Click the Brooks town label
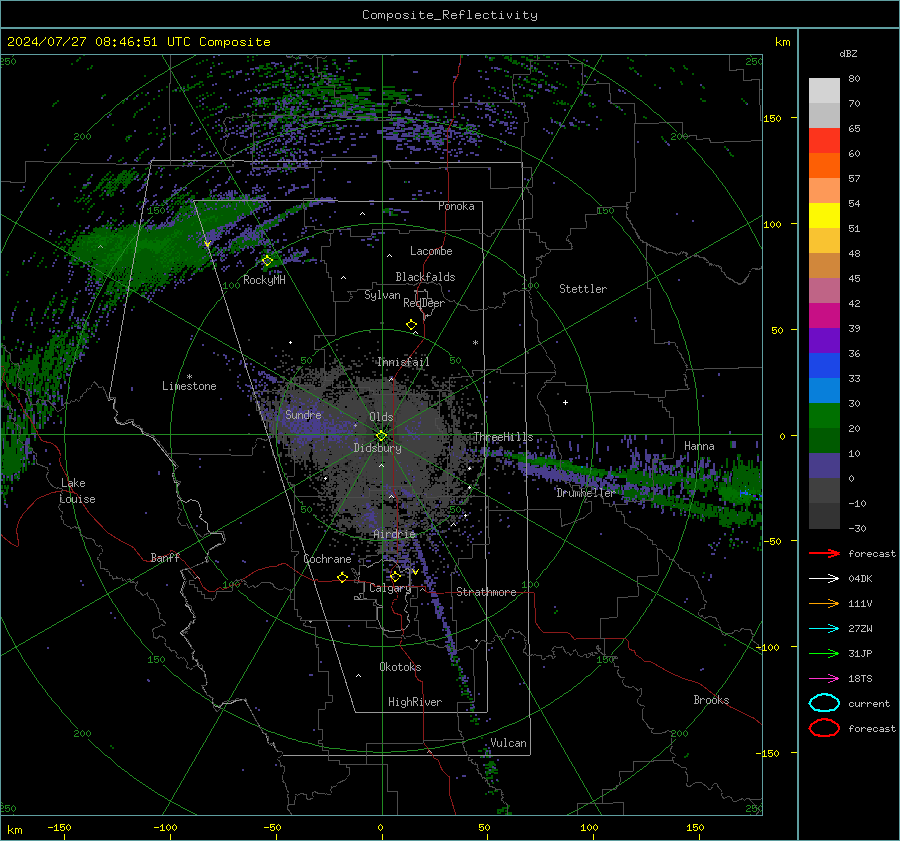 711,700
